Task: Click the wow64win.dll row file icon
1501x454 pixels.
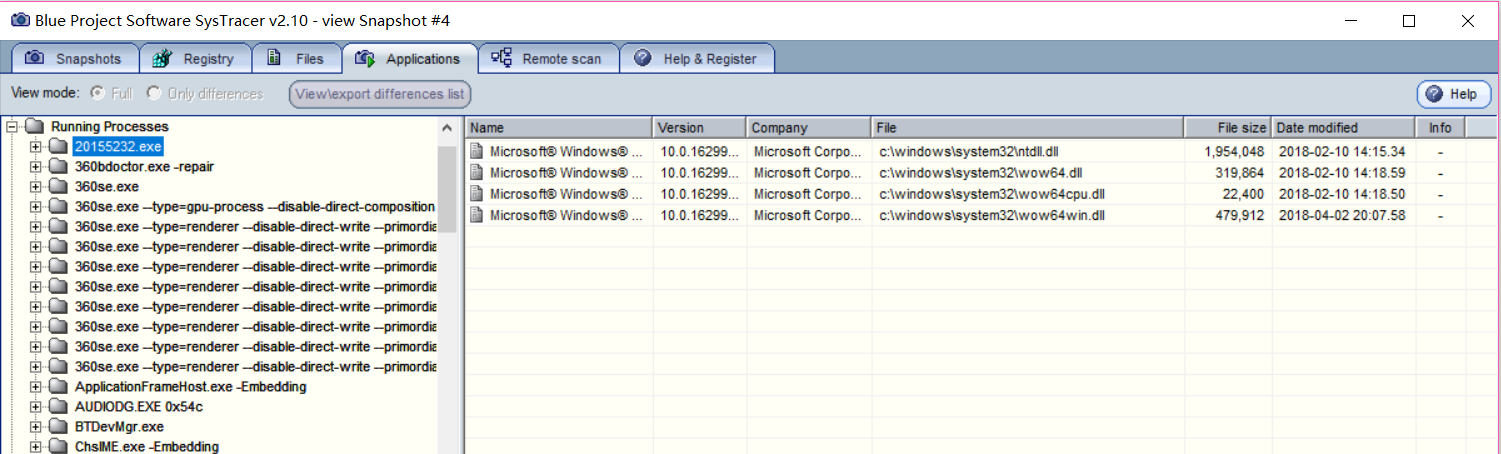Action: [477, 215]
